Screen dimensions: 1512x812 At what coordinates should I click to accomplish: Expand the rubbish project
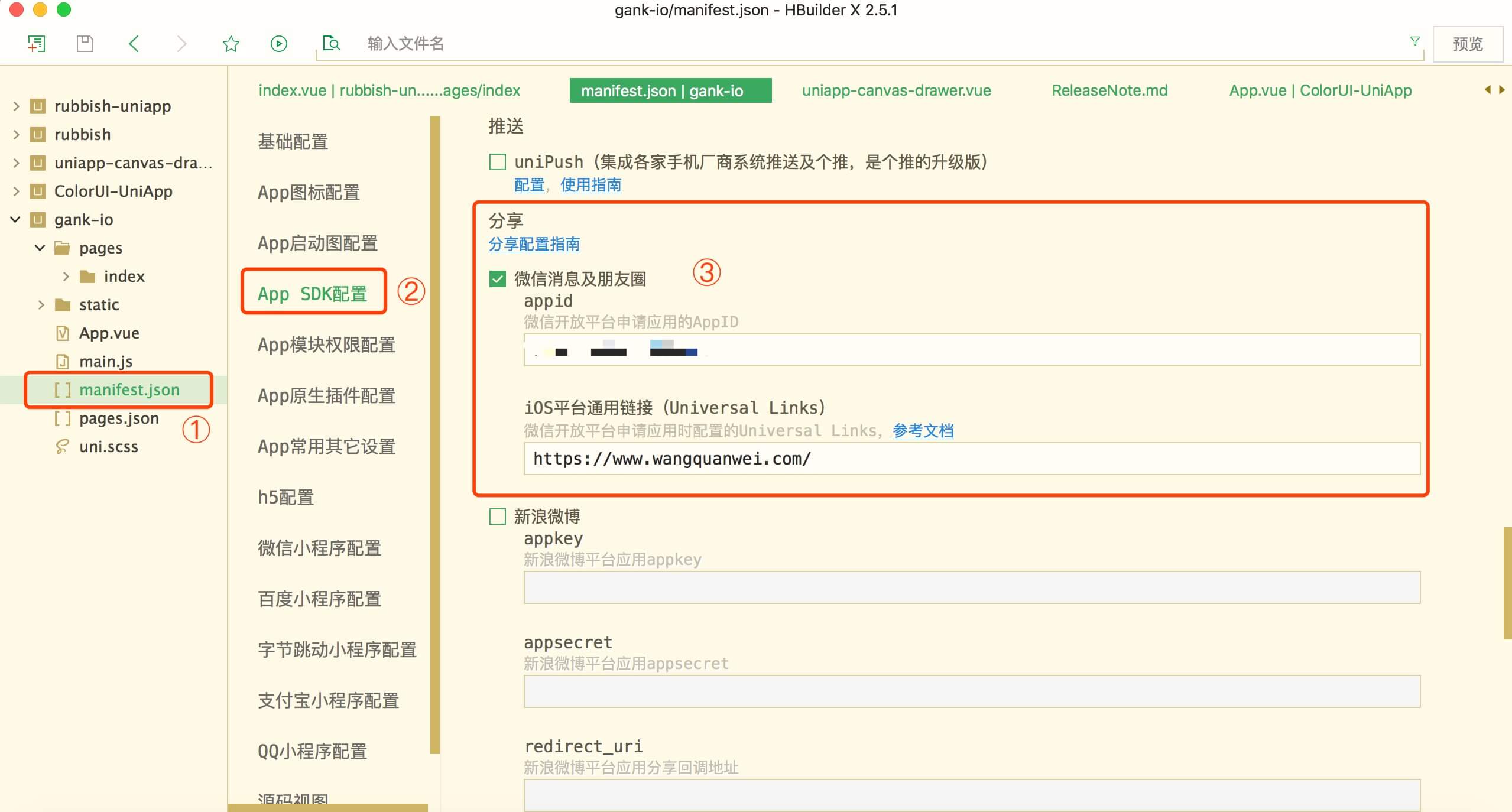pos(16,134)
